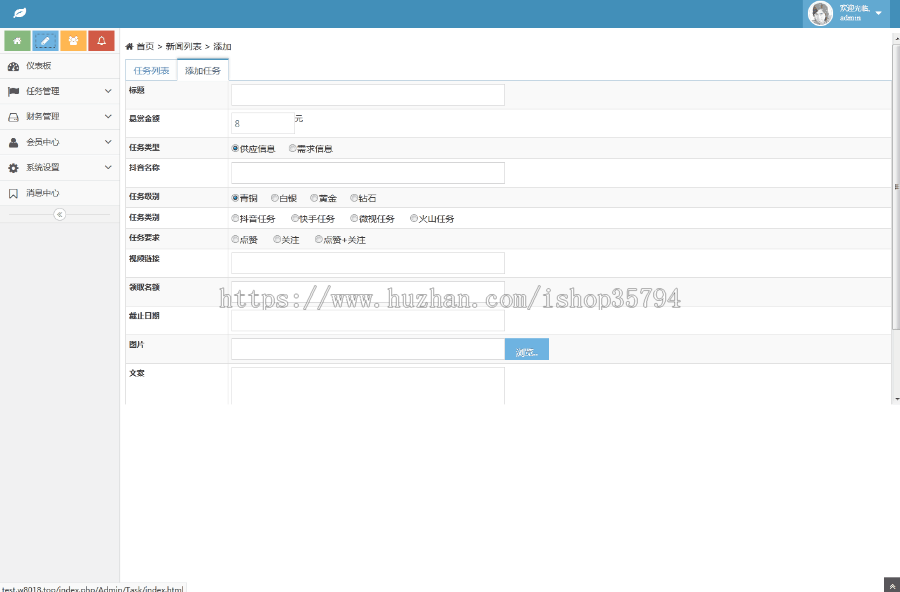Click the 领取名额 input field
The width and height of the screenshot is (900, 592).
pyautogui.click(x=368, y=292)
